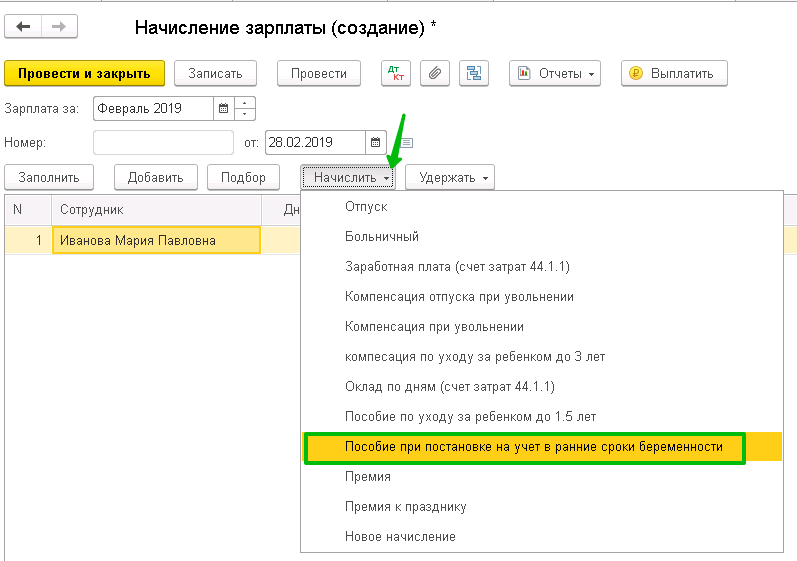The image size is (797, 561).
Task: Open the Удержать dropdown
Action: click(450, 177)
